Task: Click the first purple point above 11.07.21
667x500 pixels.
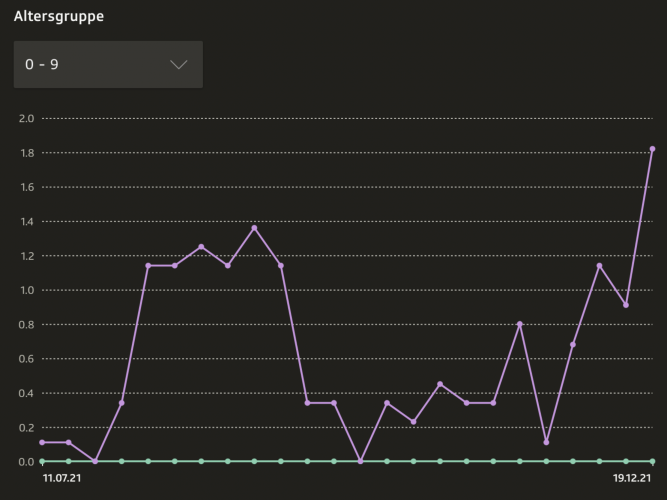Action: (x=42, y=442)
